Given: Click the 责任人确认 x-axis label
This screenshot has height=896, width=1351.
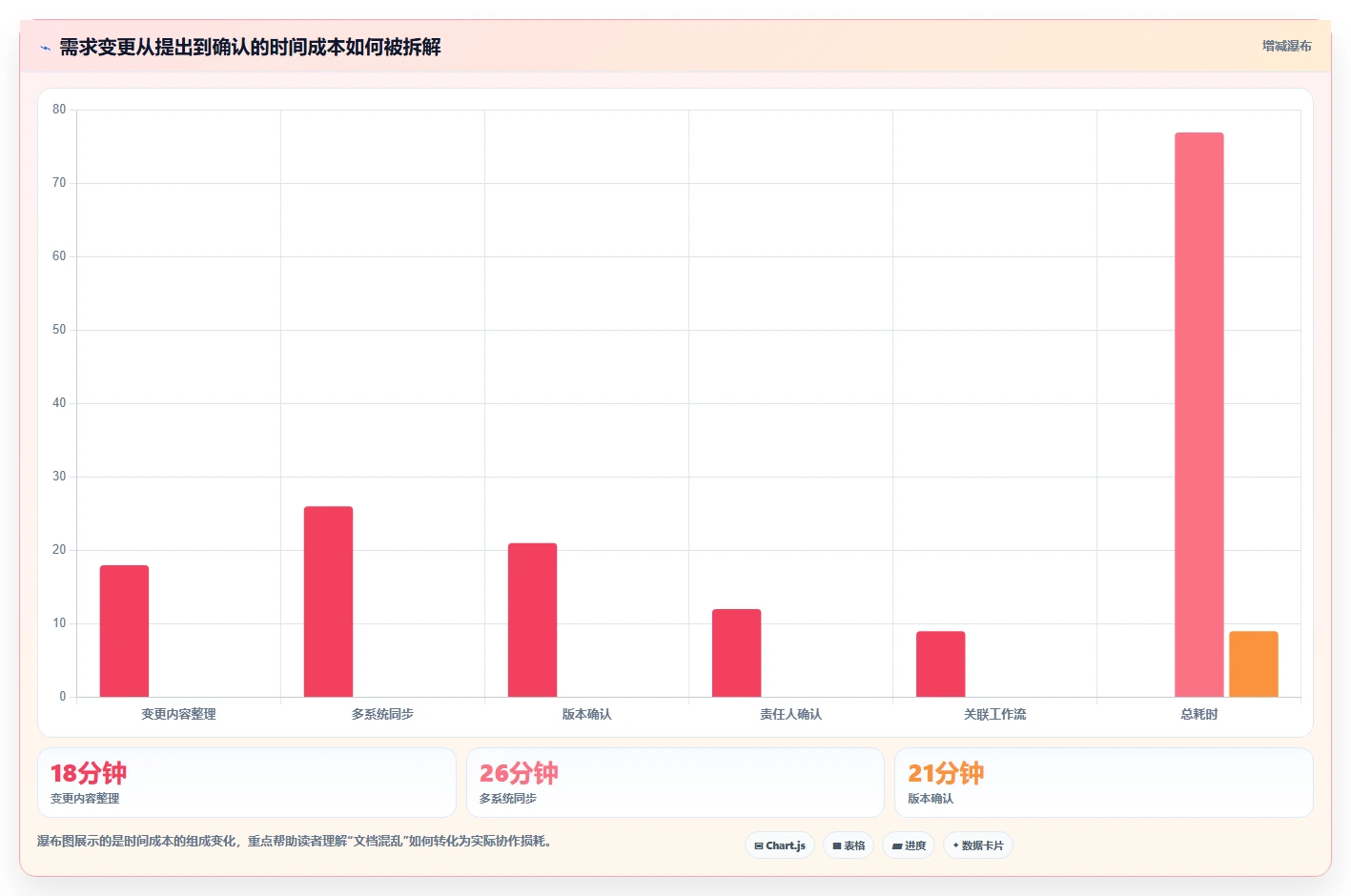Looking at the screenshot, I should [x=790, y=714].
